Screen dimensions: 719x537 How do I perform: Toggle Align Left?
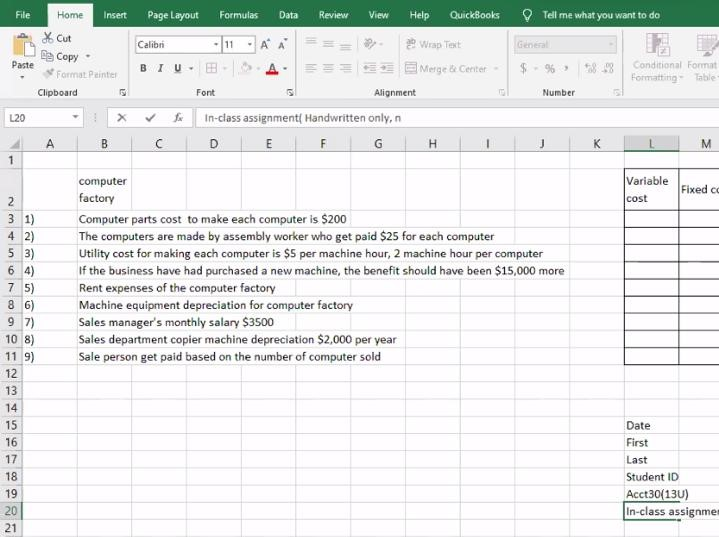coord(311,68)
